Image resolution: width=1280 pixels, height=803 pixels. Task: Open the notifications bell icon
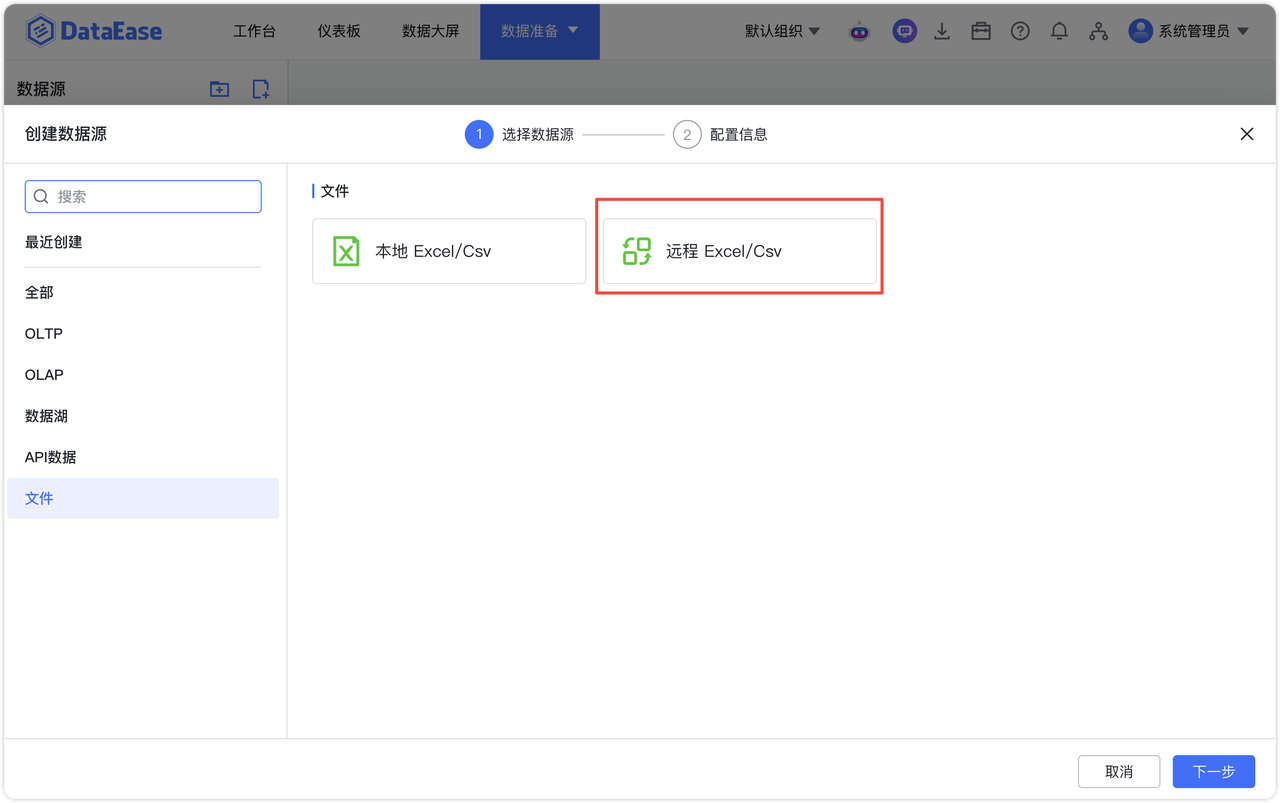point(1059,31)
